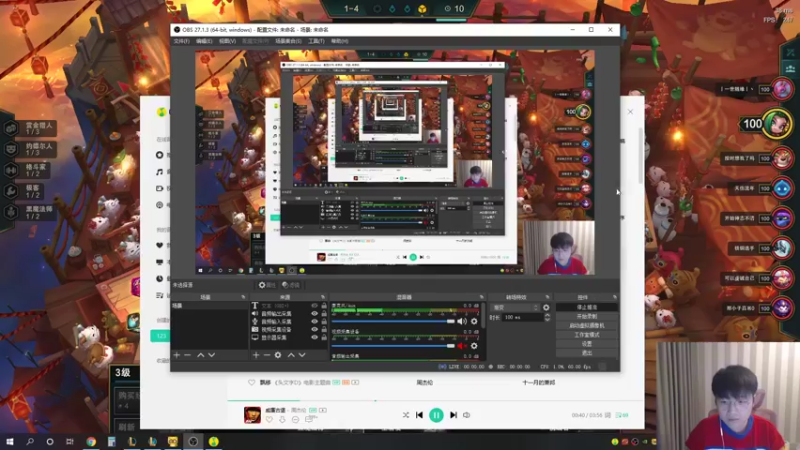Open transition properties gear icon
This screenshot has height=450, width=800.
(546, 308)
